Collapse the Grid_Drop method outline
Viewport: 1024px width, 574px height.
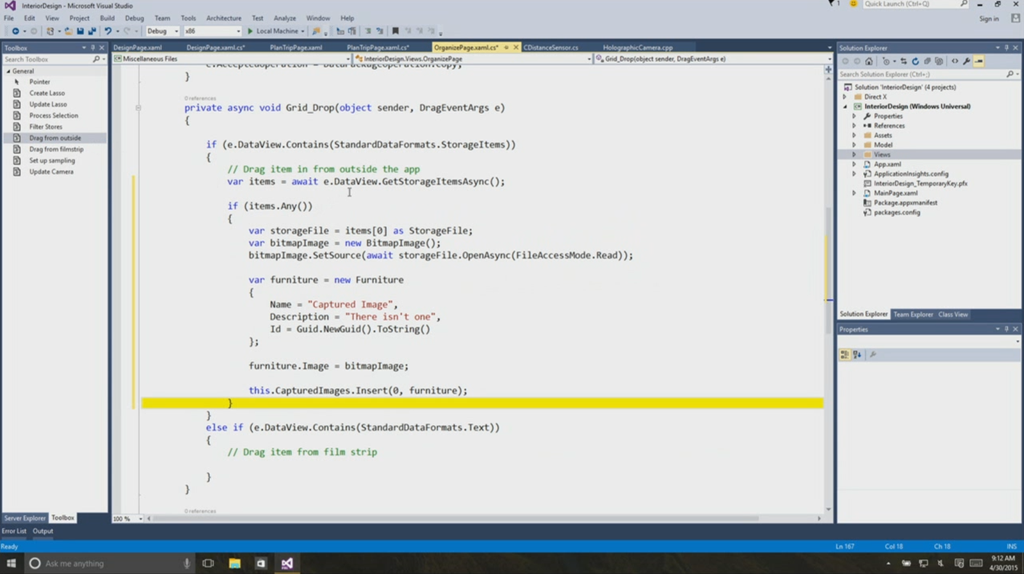point(138,108)
